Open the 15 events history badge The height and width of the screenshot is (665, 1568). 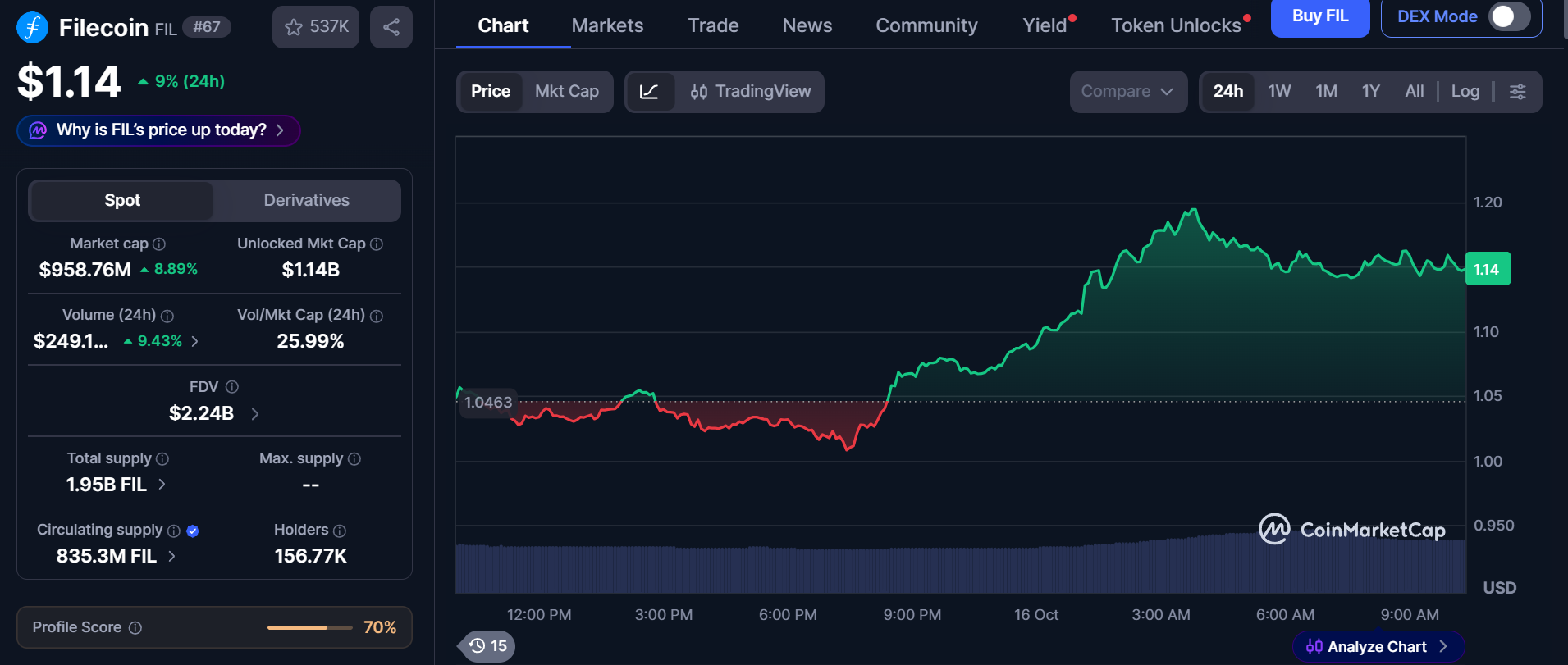point(487,646)
